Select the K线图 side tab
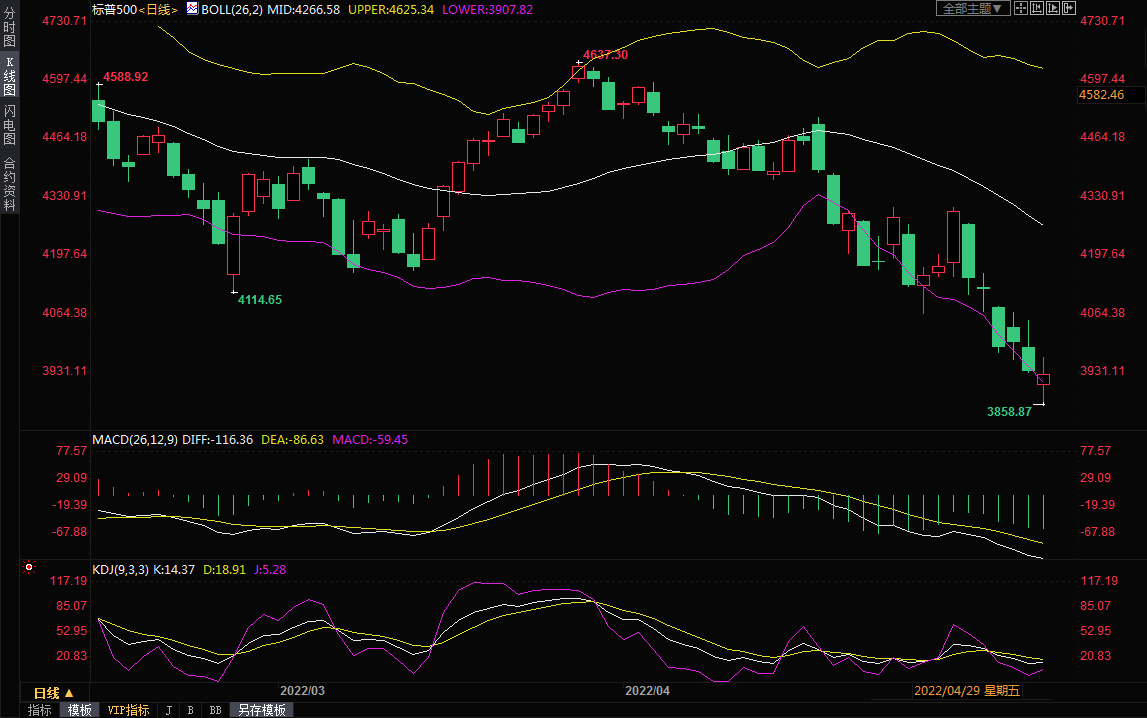 9,75
